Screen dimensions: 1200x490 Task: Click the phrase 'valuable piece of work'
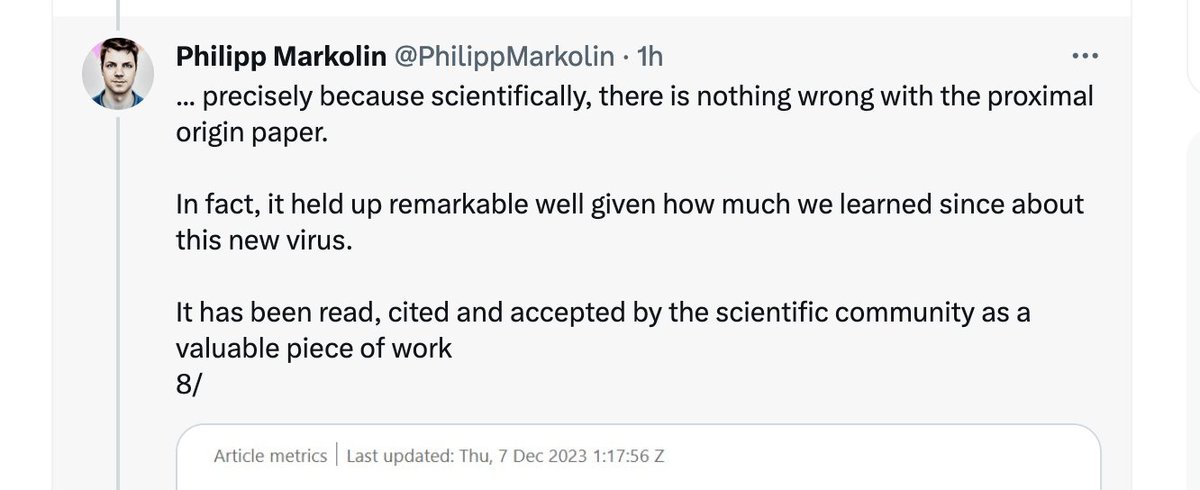click(x=314, y=350)
